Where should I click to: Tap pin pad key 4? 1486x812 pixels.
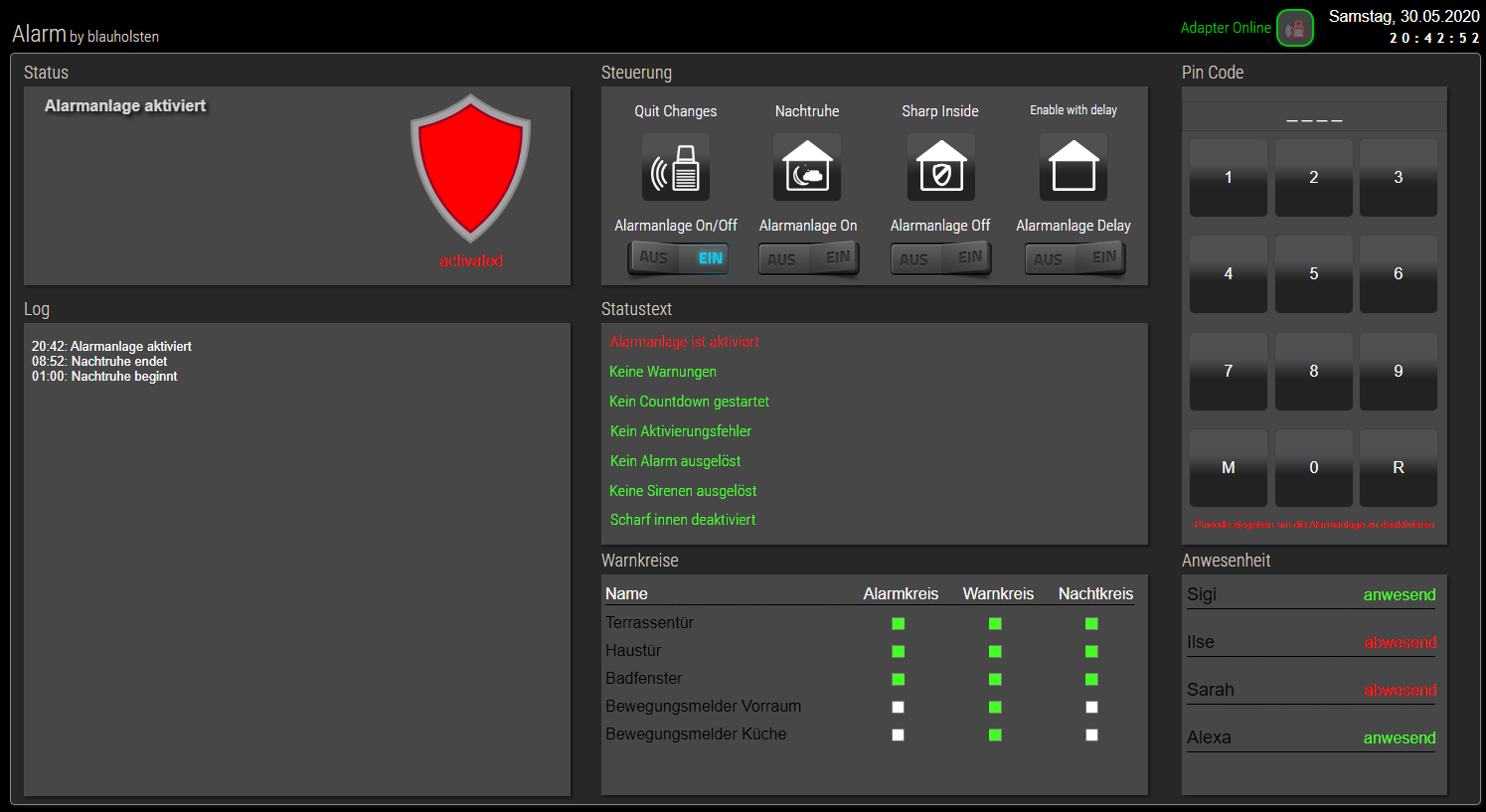pyautogui.click(x=1229, y=274)
